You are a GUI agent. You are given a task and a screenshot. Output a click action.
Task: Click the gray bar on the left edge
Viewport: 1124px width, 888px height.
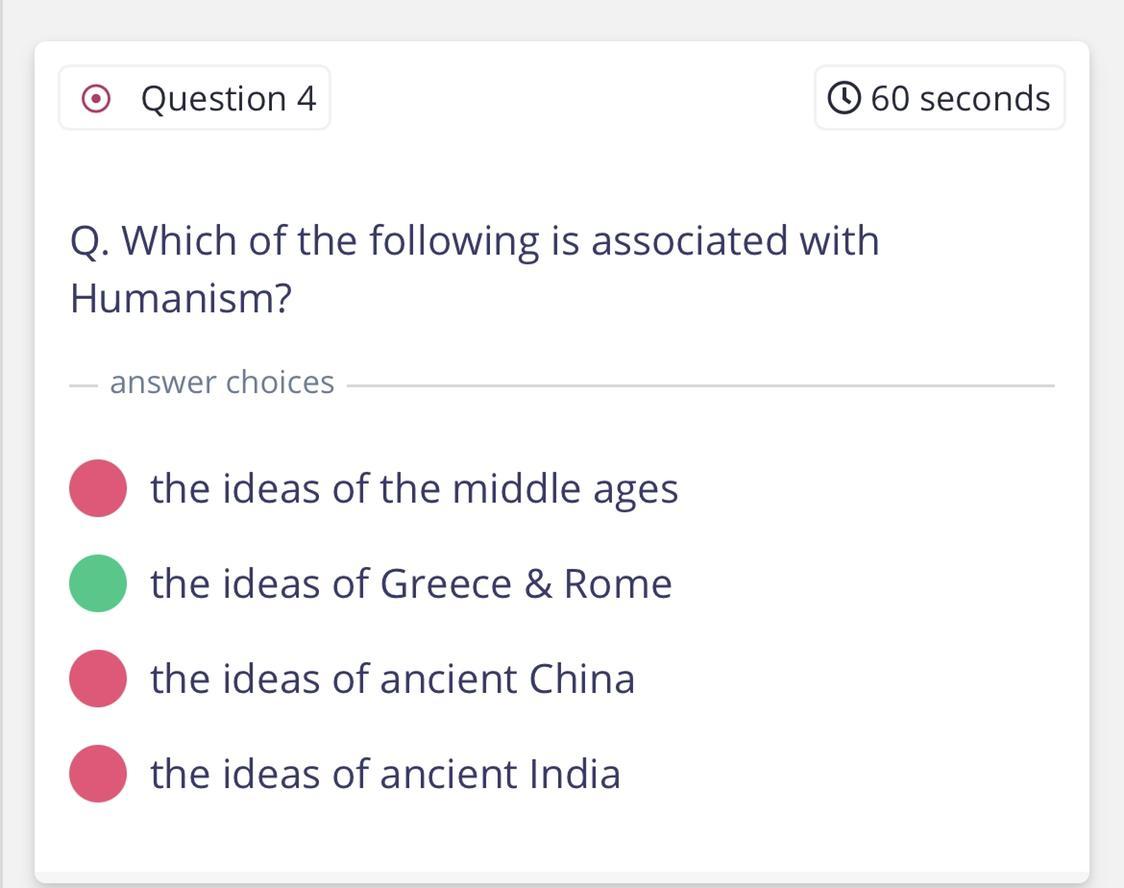(2, 444)
